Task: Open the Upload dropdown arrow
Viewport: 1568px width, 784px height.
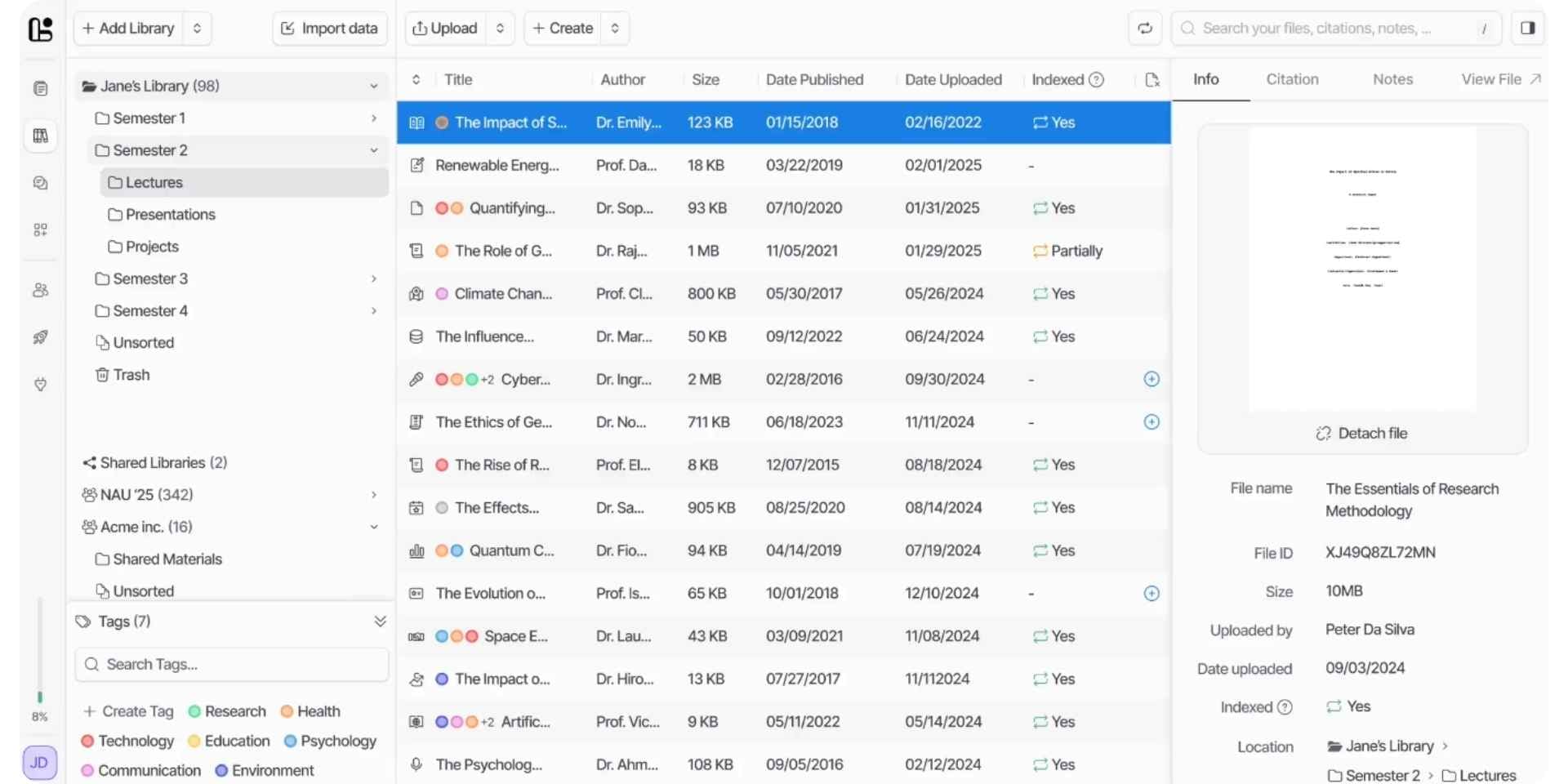Action: point(500,29)
